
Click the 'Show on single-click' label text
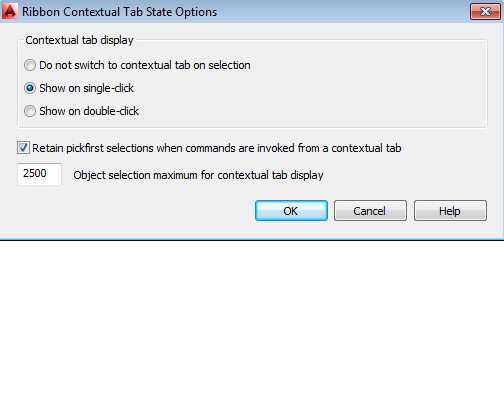(86, 88)
